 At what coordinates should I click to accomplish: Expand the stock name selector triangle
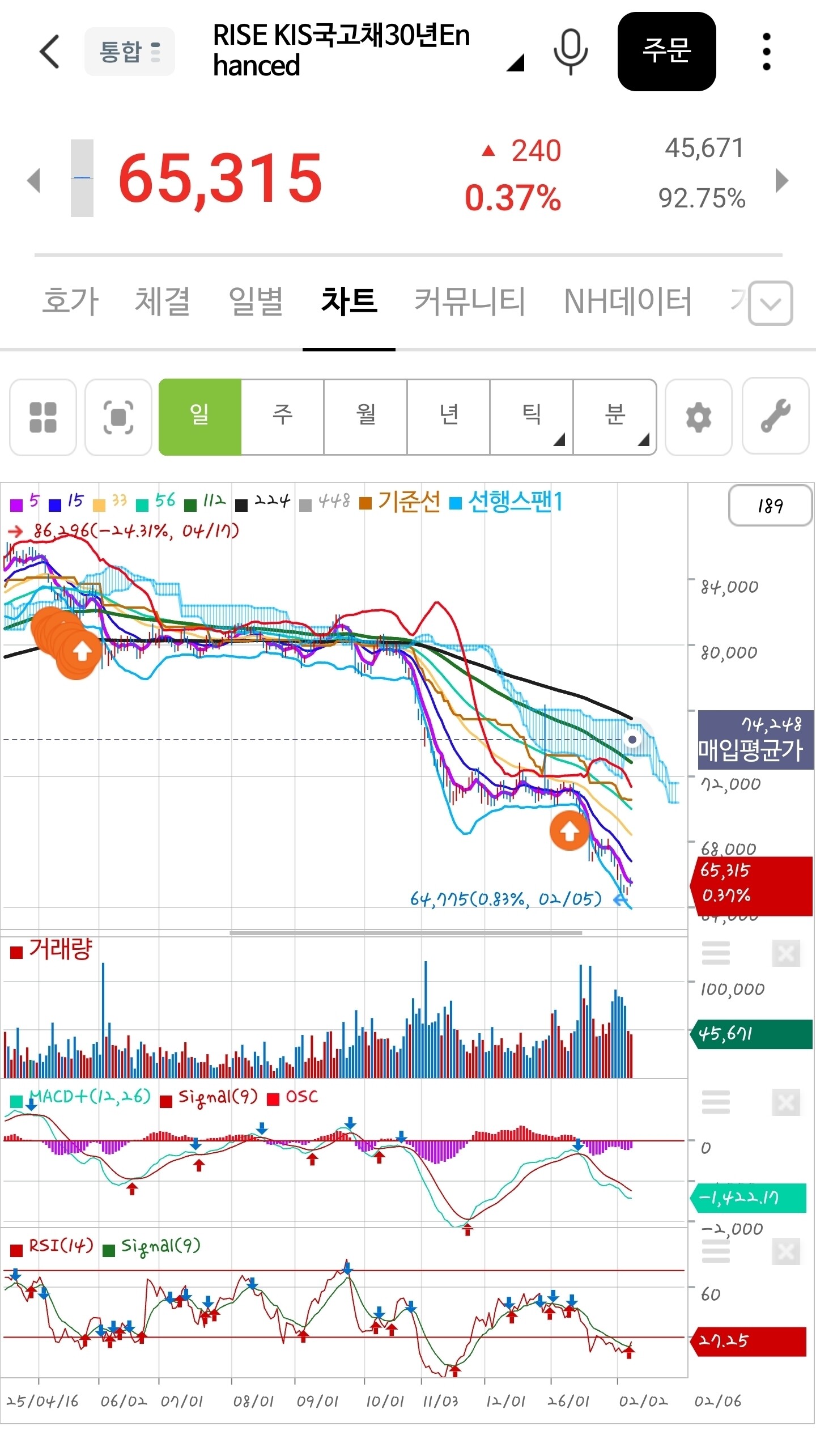(515, 62)
